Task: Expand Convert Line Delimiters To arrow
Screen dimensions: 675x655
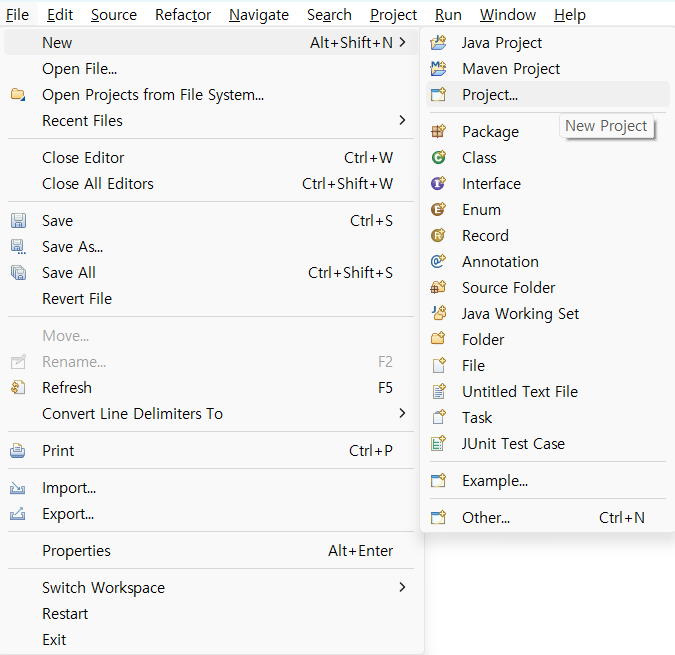Action: [403, 413]
